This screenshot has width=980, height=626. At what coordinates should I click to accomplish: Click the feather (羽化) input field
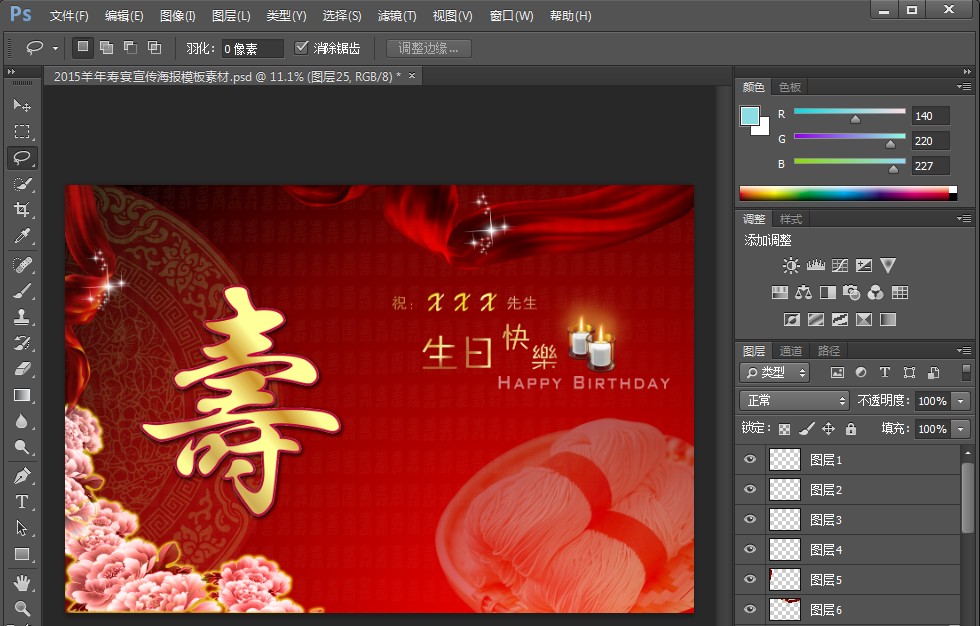click(x=252, y=48)
